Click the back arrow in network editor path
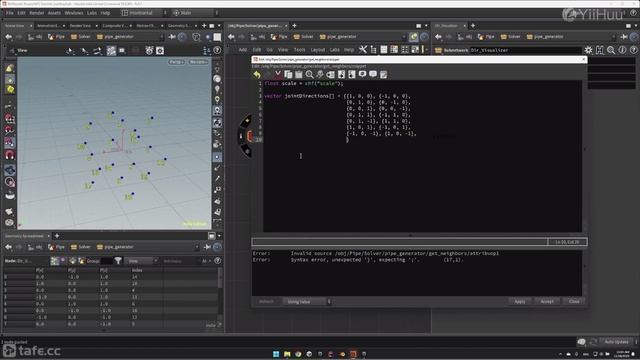 [231, 37]
